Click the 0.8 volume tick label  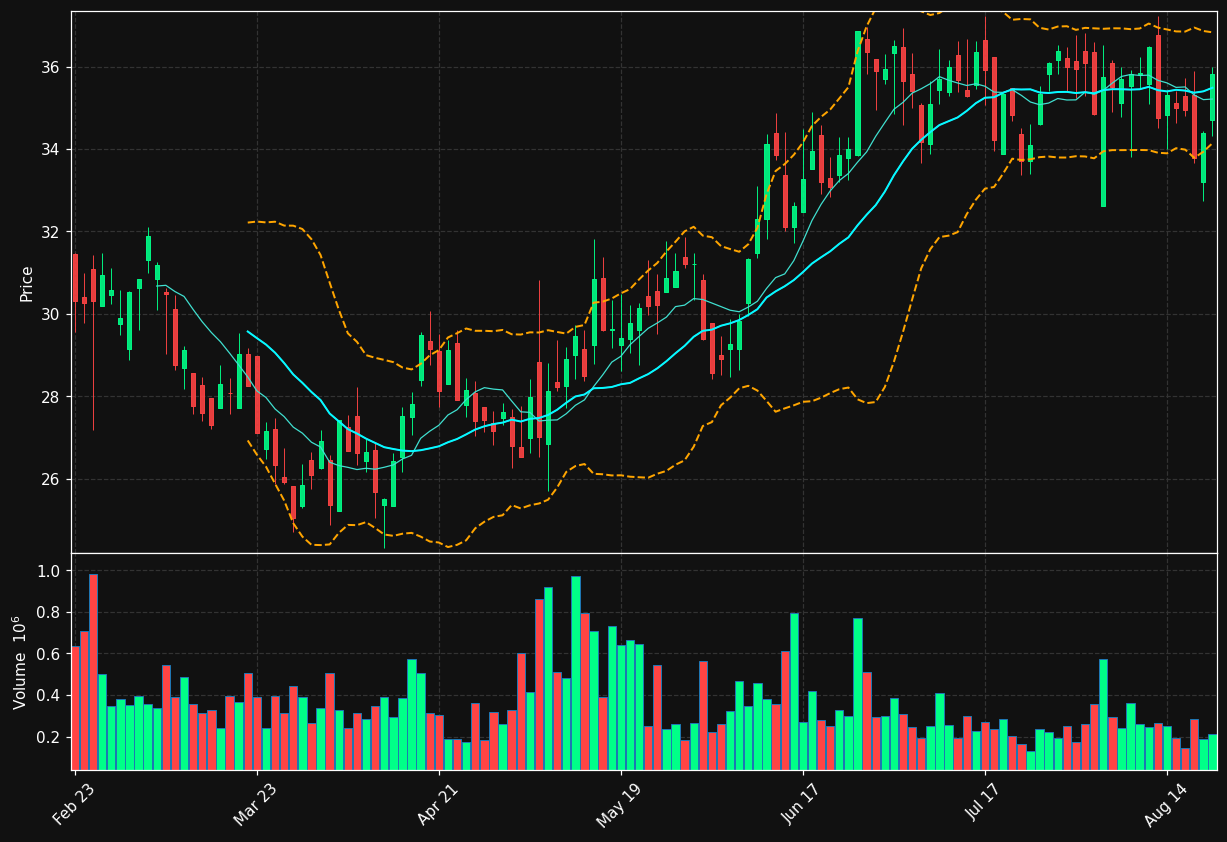tap(49, 613)
